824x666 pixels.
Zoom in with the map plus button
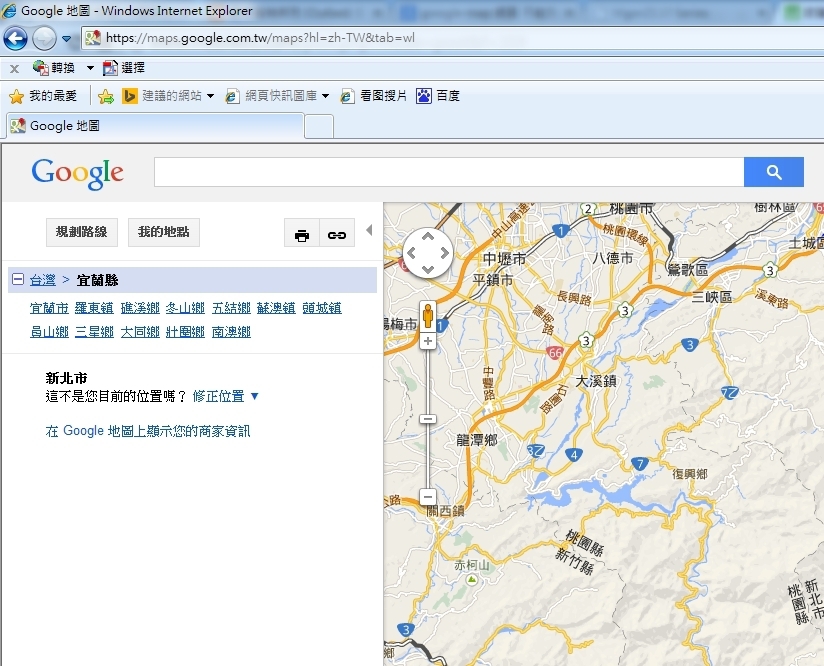[428, 341]
